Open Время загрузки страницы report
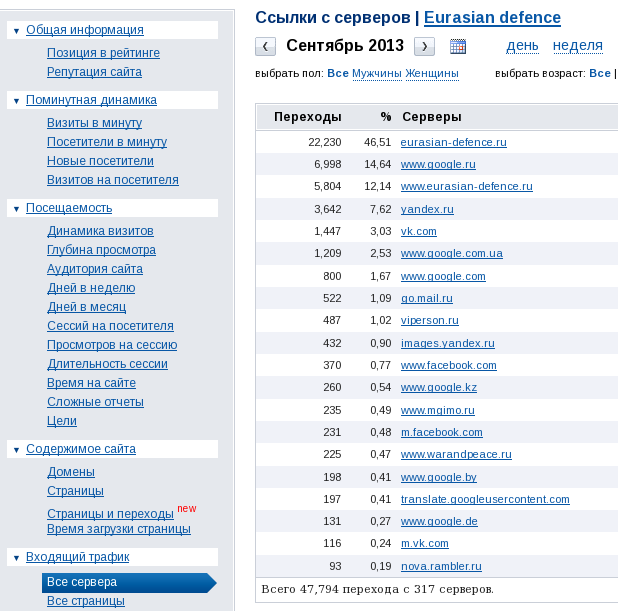The image size is (618, 611). tap(119, 529)
